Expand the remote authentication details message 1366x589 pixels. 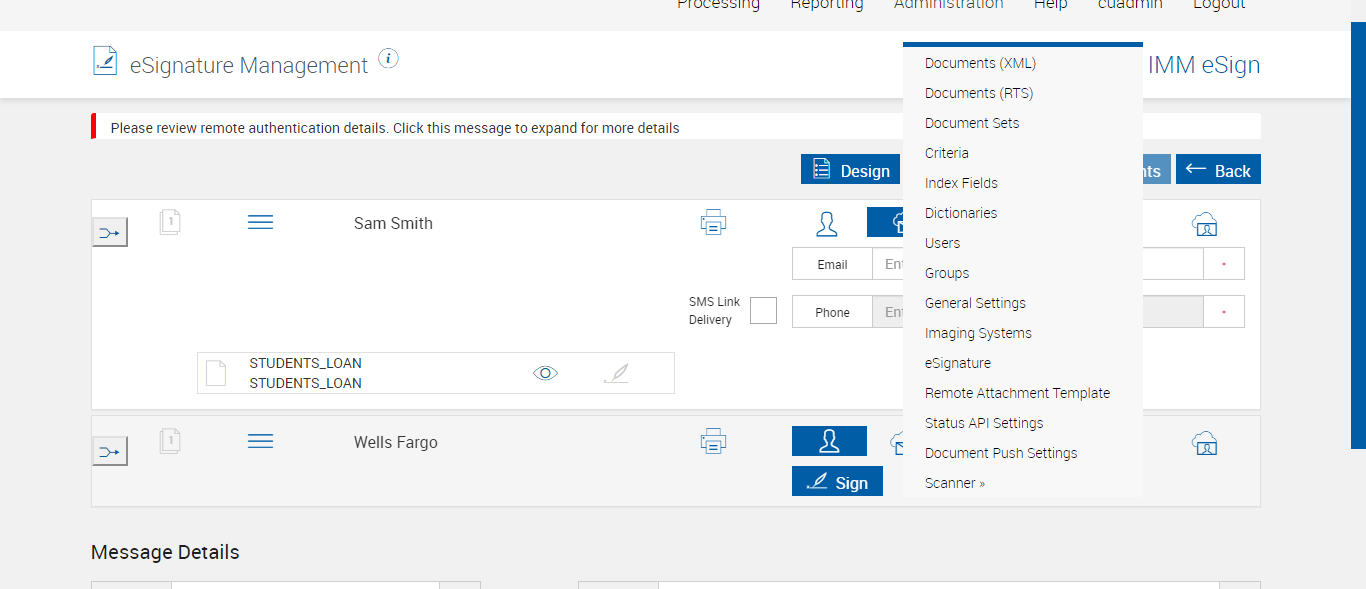[x=395, y=128]
